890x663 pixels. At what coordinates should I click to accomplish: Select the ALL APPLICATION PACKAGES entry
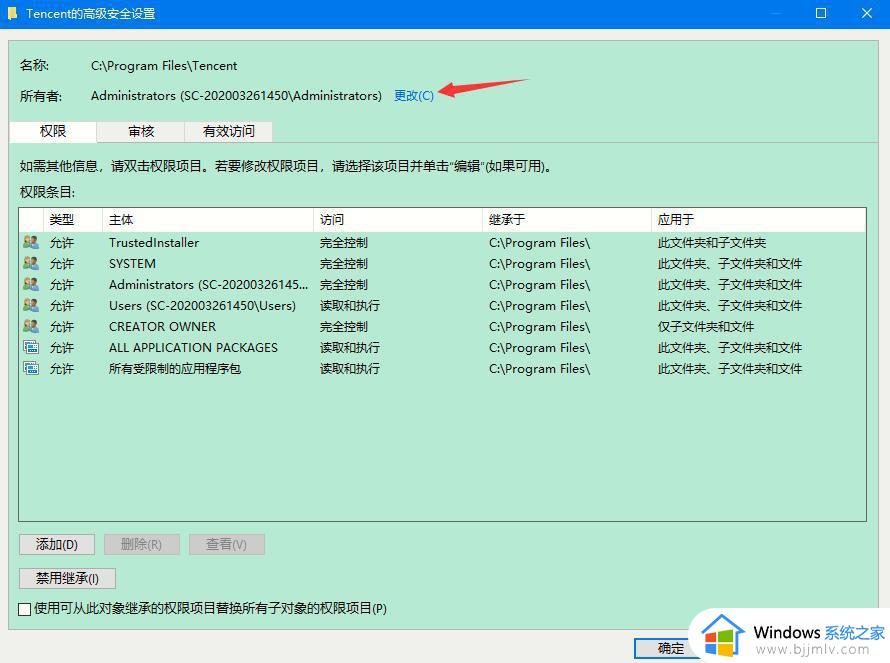click(193, 348)
